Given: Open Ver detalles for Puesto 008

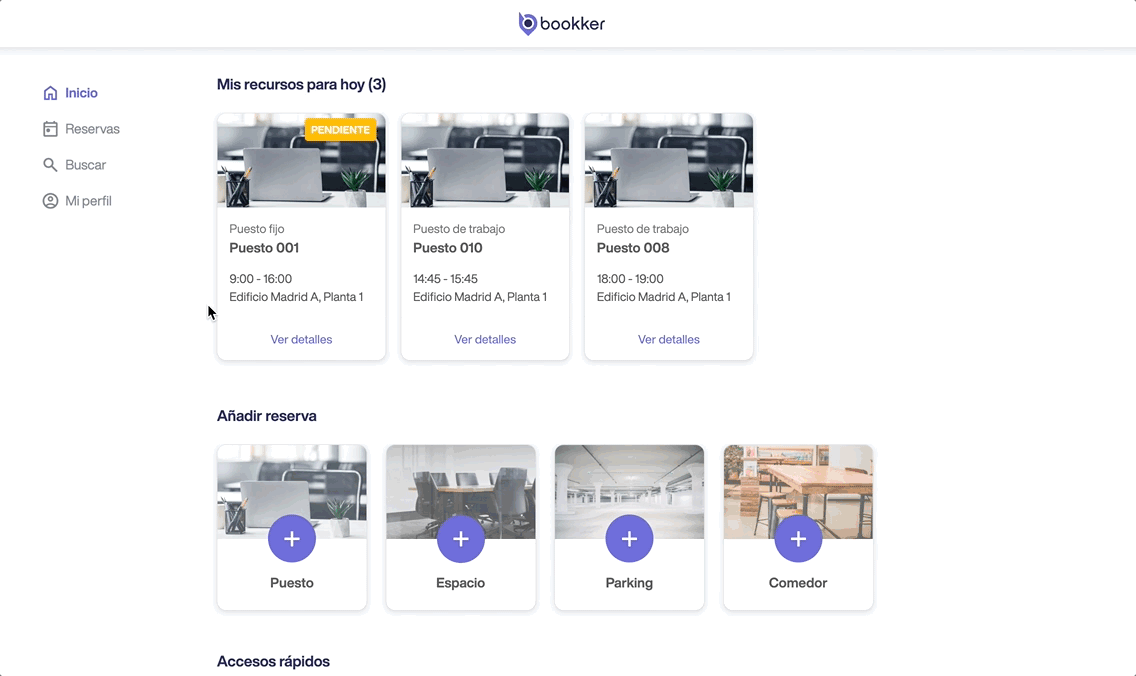Looking at the screenshot, I should point(669,340).
